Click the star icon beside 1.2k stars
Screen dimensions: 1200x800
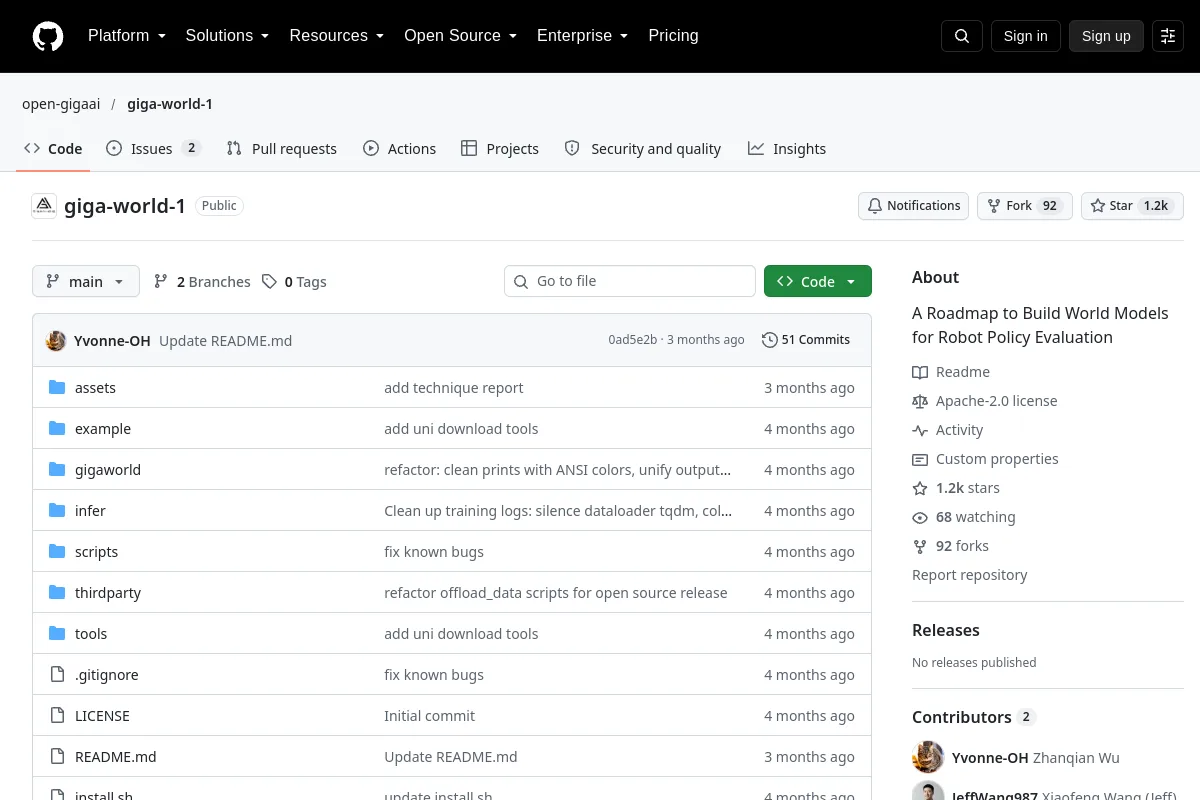[920, 488]
